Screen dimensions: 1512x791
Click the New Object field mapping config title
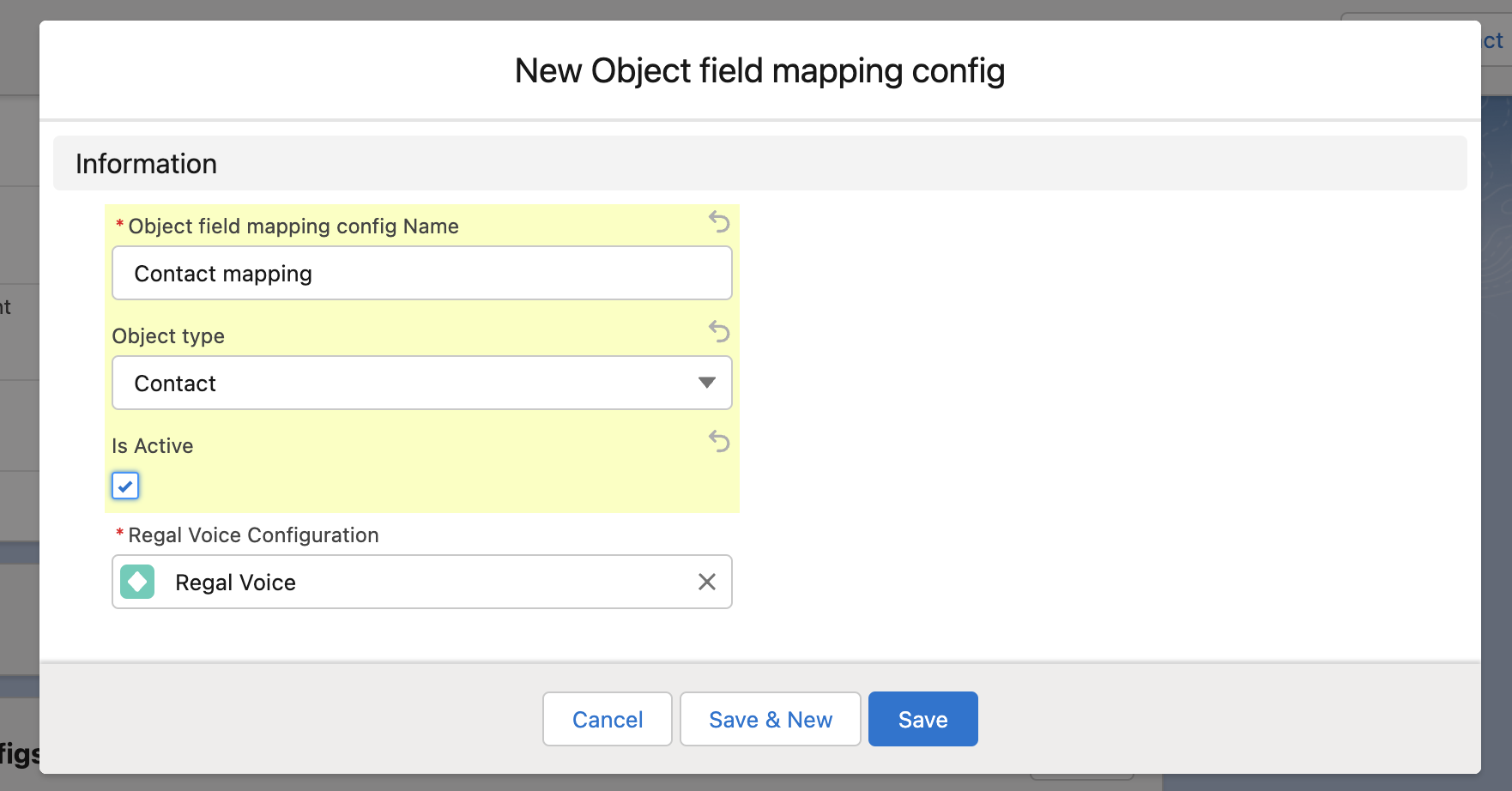(x=759, y=70)
